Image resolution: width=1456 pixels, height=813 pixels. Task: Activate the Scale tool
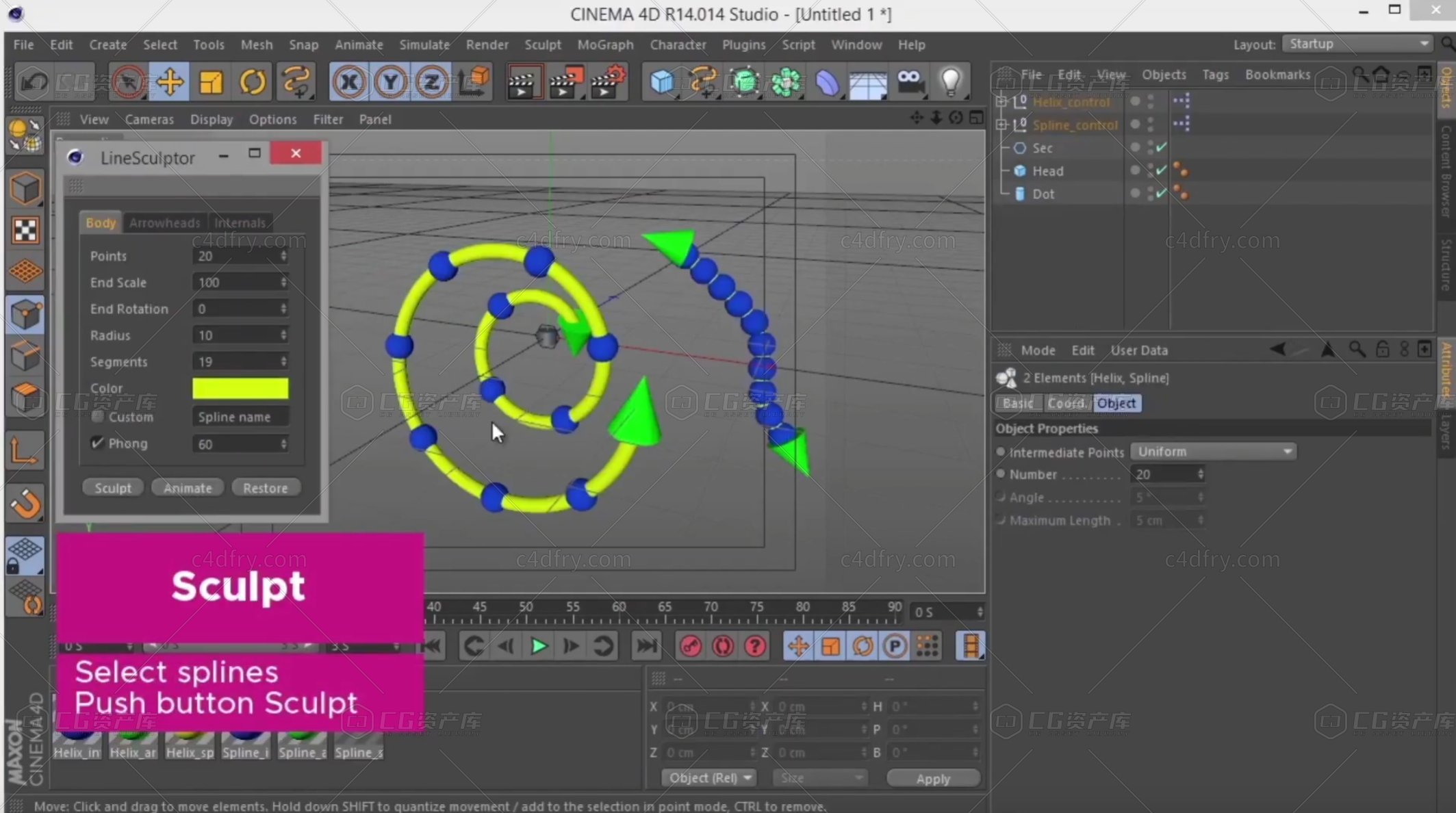[211, 82]
